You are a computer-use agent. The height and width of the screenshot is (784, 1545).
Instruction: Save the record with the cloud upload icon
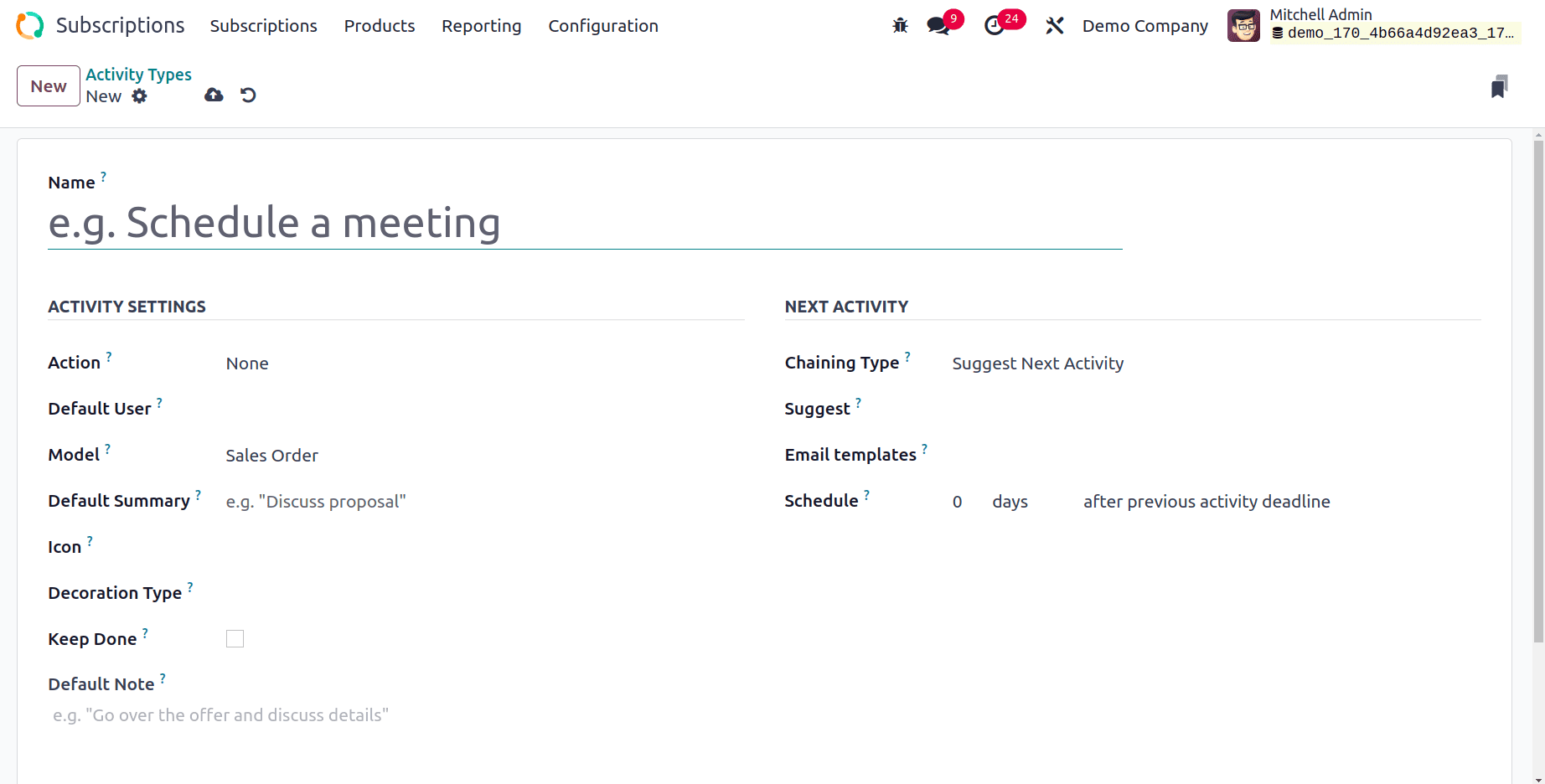pyautogui.click(x=214, y=95)
